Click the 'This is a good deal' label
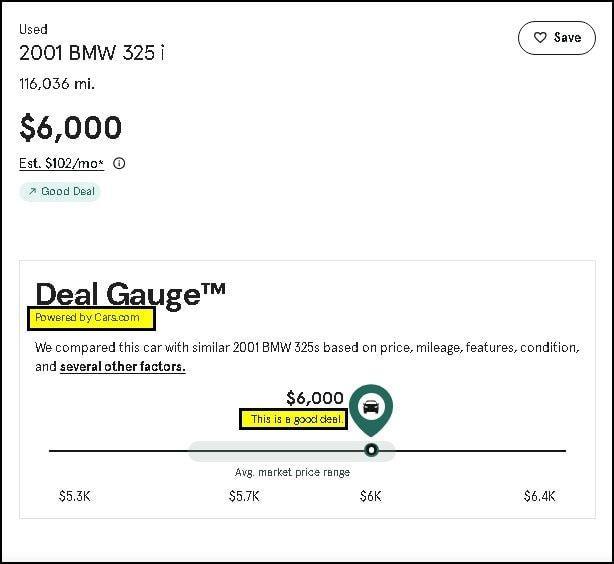This screenshot has width=614, height=564. tap(293, 419)
